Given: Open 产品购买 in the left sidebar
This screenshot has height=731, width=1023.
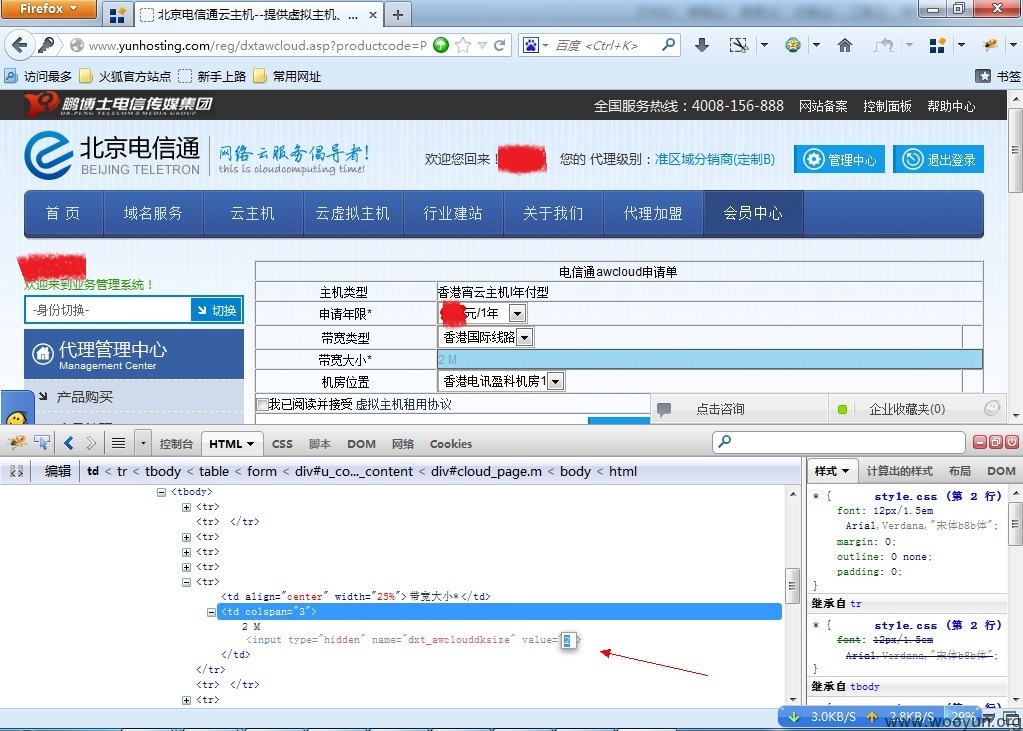Looking at the screenshot, I should pyautogui.click(x=84, y=397).
